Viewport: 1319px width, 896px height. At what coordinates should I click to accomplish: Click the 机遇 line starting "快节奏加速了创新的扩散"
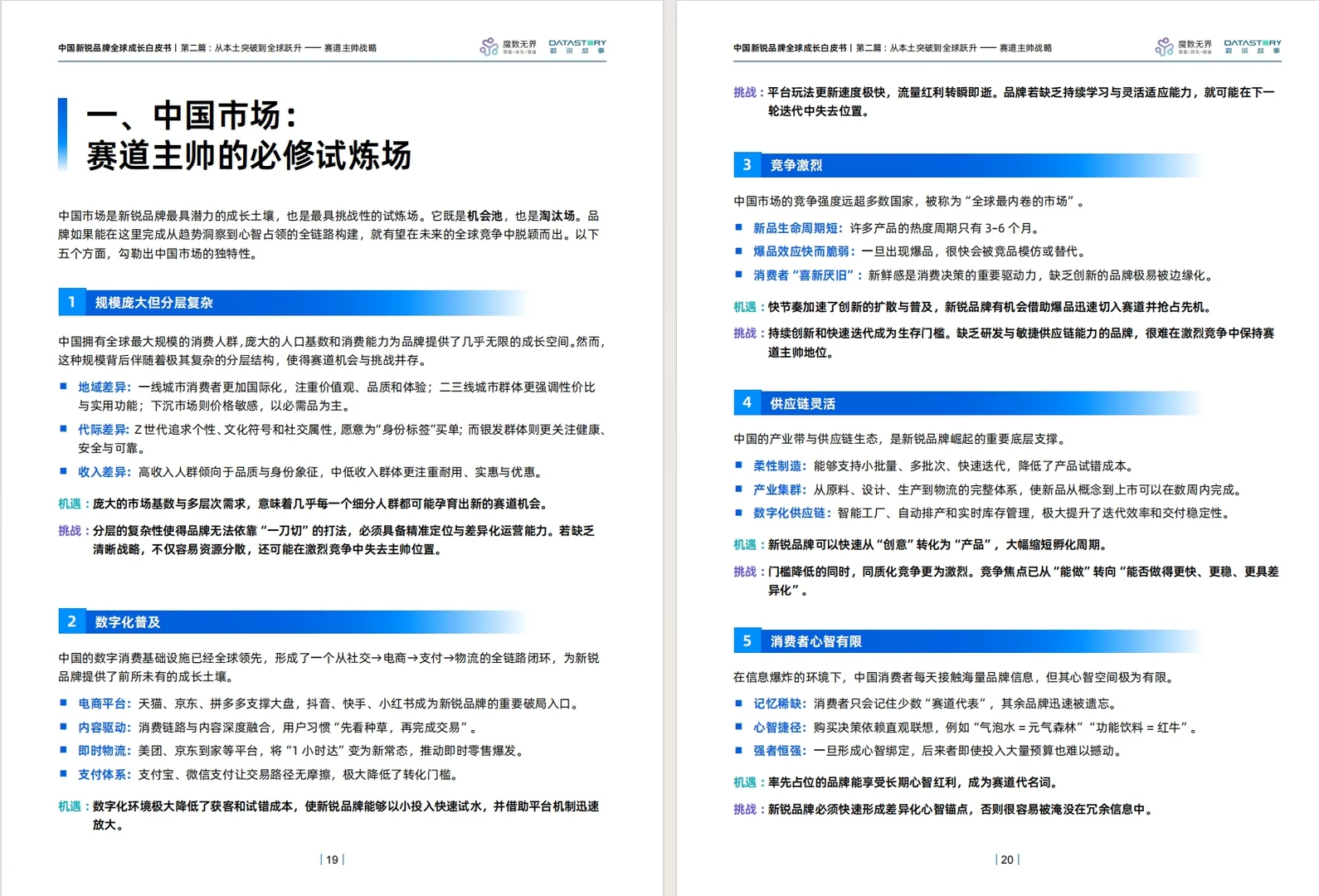tap(974, 307)
